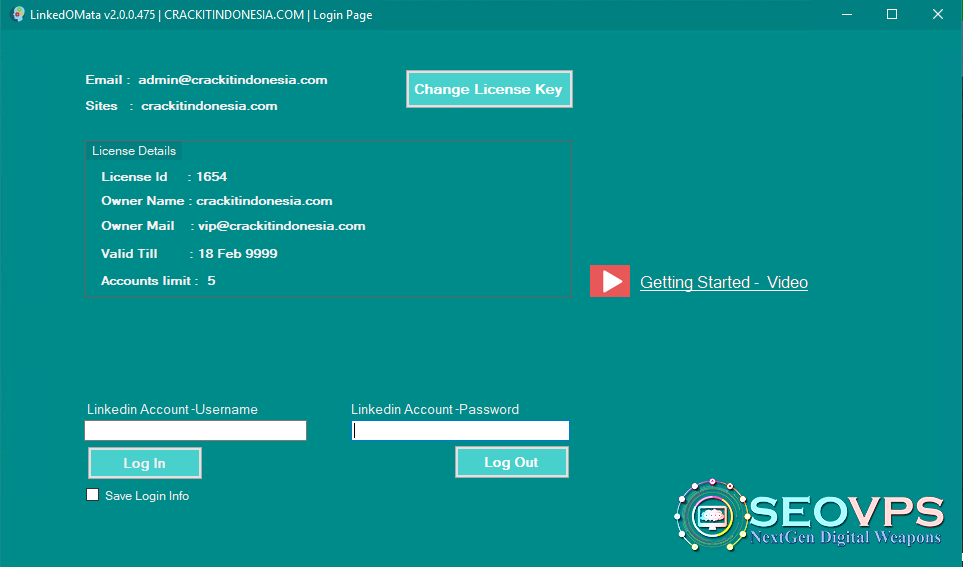Click the License Details group label

point(134,151)
